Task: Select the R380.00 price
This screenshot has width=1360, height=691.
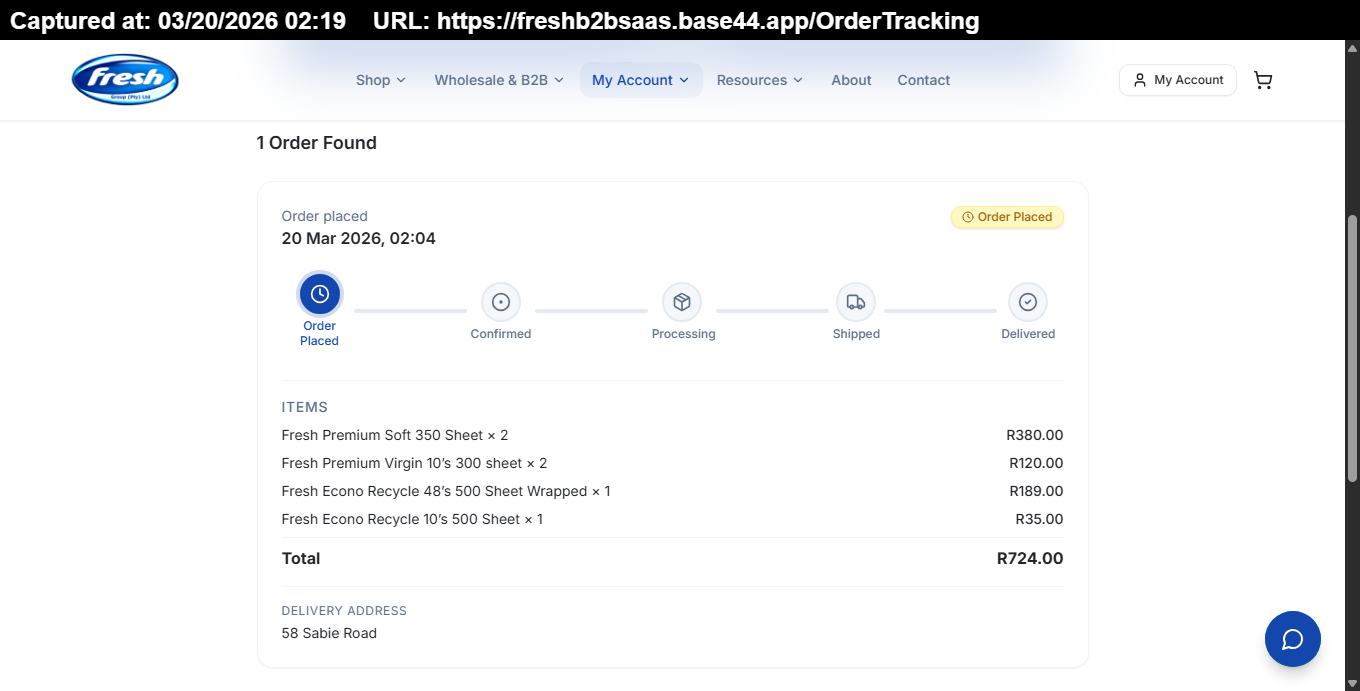Action: point(1035,435)
